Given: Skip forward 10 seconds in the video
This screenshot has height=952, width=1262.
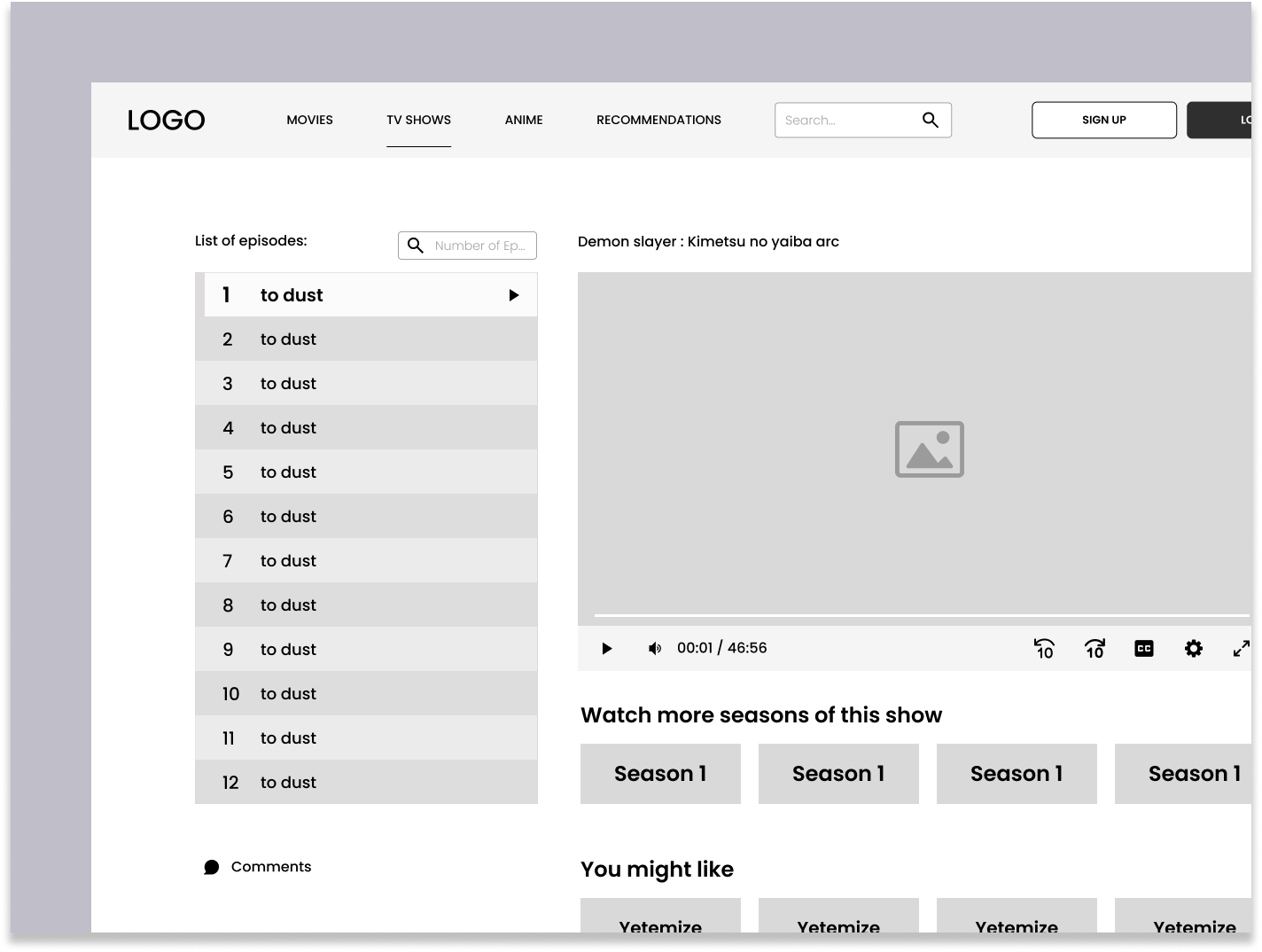Looking at the screenshot, I should pos(1094,648).
